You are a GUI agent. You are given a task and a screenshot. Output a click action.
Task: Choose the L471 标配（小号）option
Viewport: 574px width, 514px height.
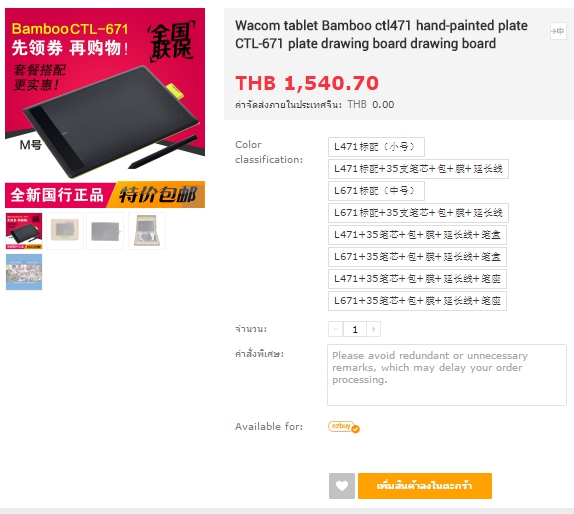click(376, 147)
